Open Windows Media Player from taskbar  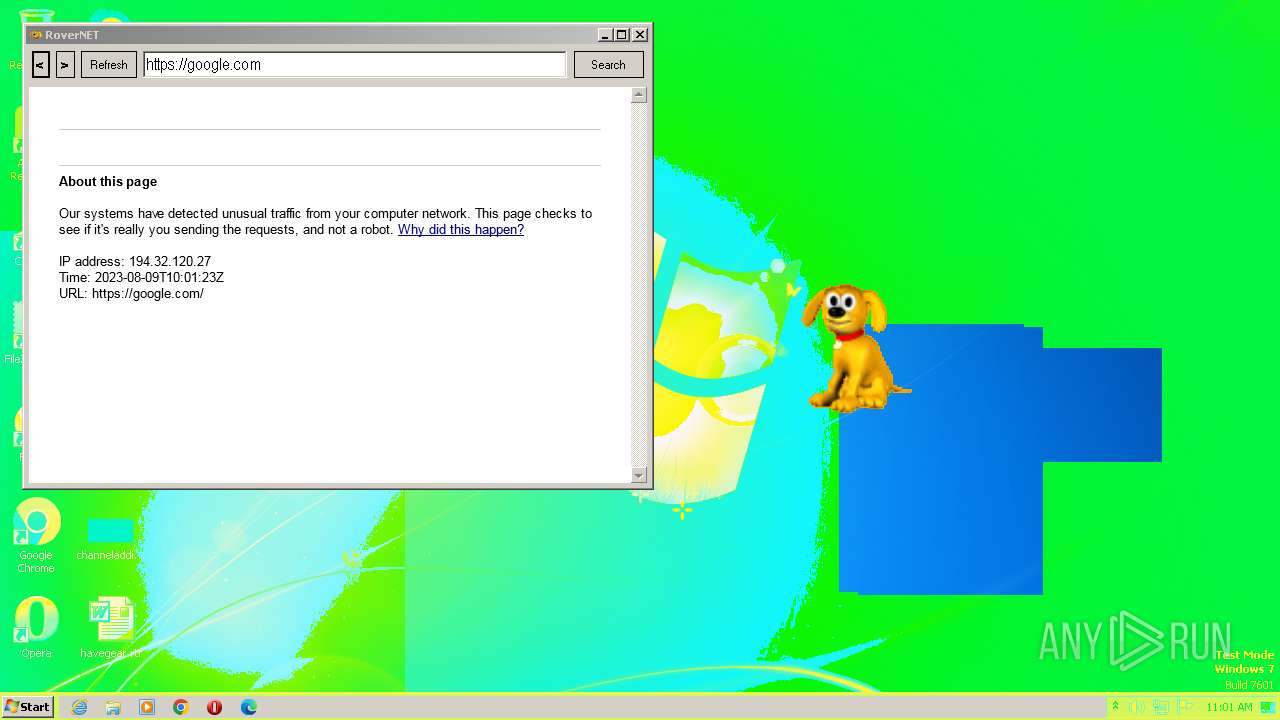147,707
